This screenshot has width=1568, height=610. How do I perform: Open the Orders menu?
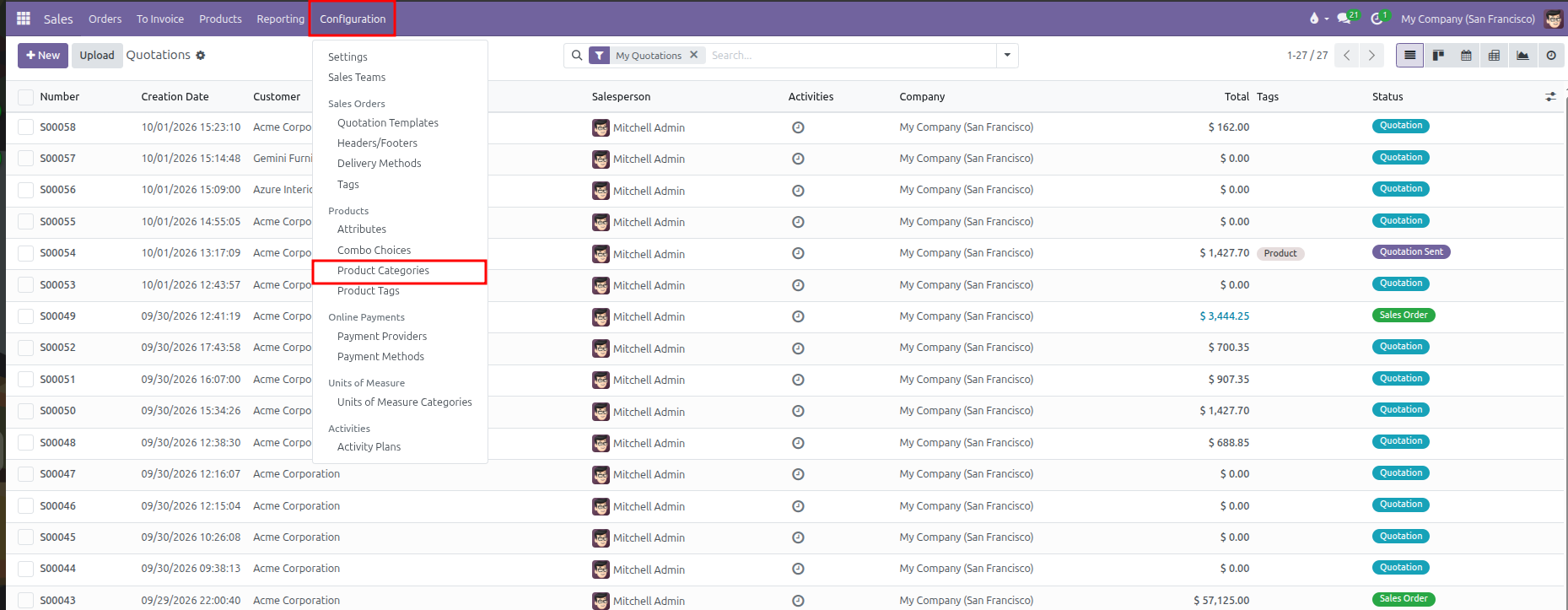point(105,19)
